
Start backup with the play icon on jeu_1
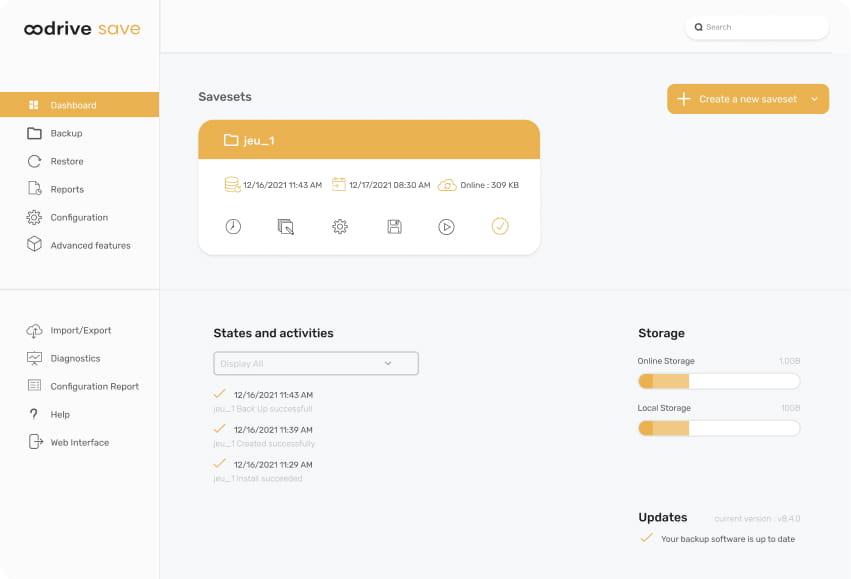(x=446, y=226)
